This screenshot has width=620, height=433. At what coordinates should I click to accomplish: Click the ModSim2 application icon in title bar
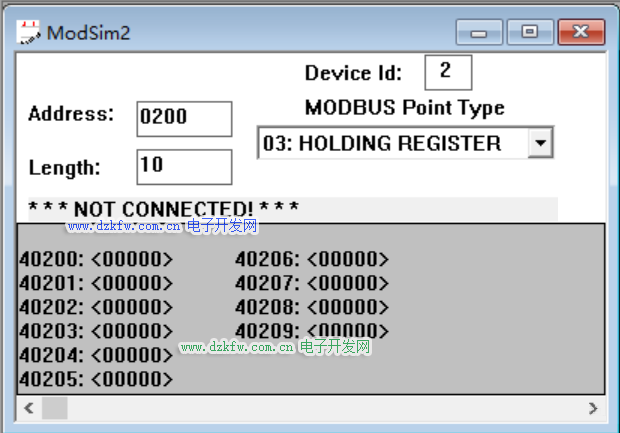(30, 32)
